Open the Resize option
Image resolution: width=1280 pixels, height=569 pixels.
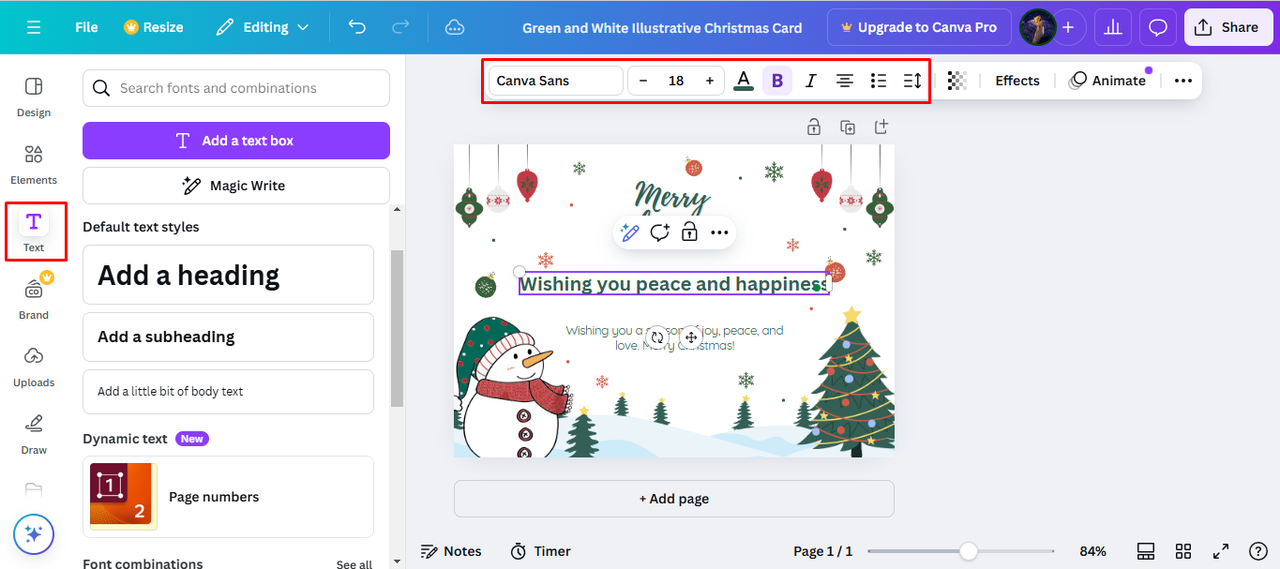pyautogui.click(x=153, y=27)
